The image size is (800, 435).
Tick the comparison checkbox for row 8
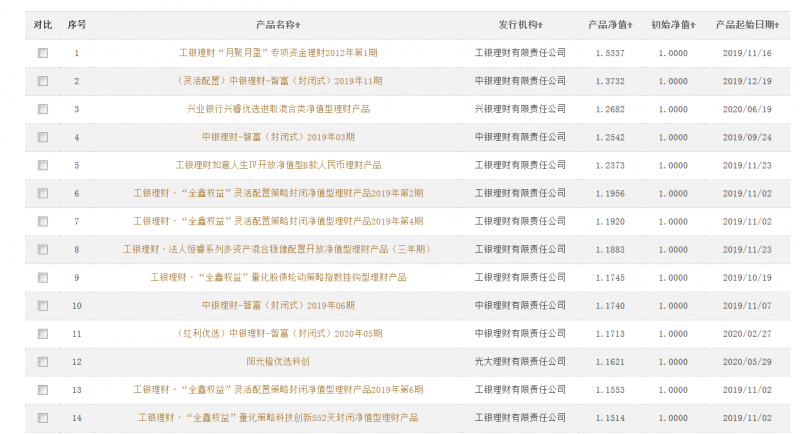click(x=43, y=249)
